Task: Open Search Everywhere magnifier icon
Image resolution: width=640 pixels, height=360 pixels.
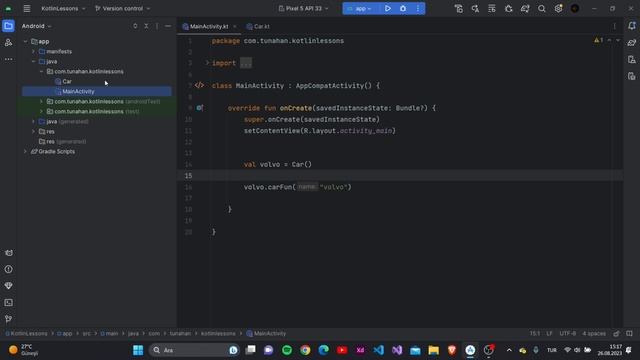Action: point(542,8)
